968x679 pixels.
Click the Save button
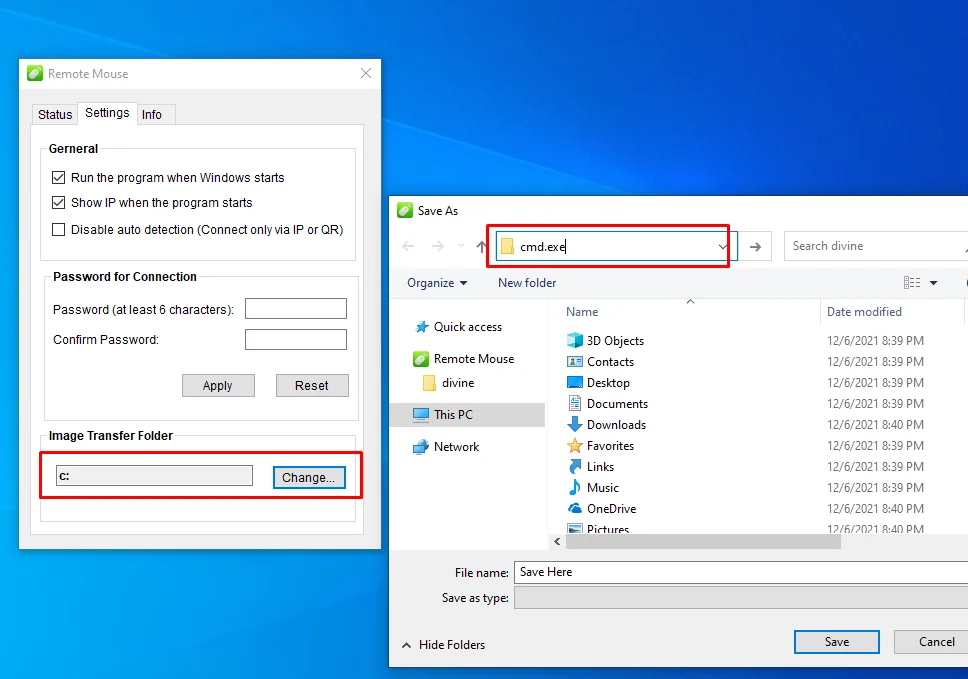pyautogui.click(x=837, y=642)
